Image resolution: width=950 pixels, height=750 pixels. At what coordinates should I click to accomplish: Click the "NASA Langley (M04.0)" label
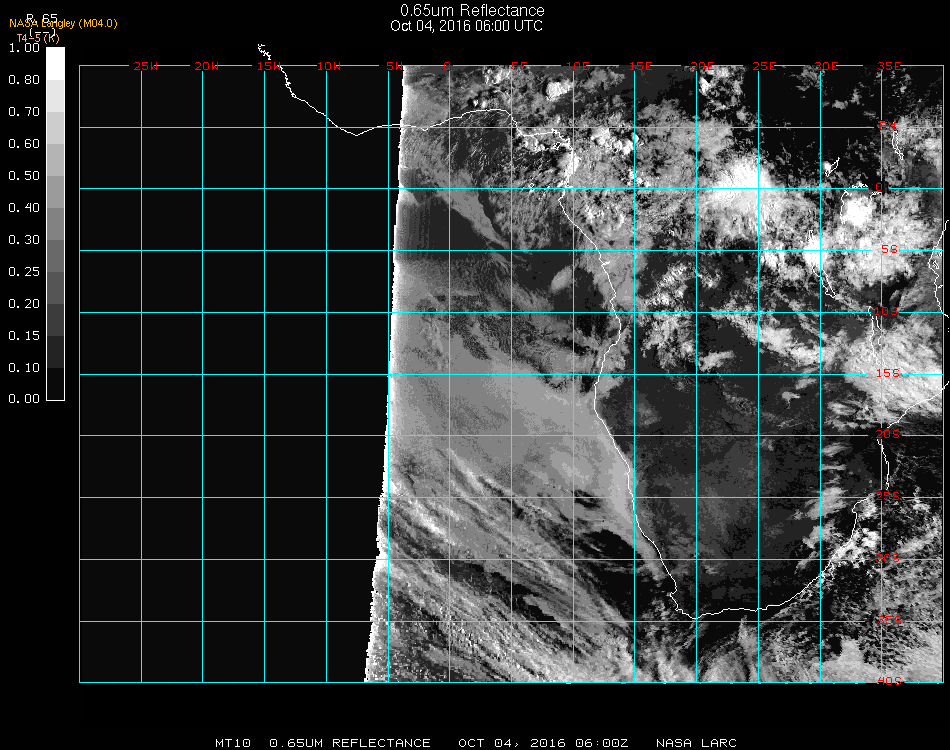[63, 24]
